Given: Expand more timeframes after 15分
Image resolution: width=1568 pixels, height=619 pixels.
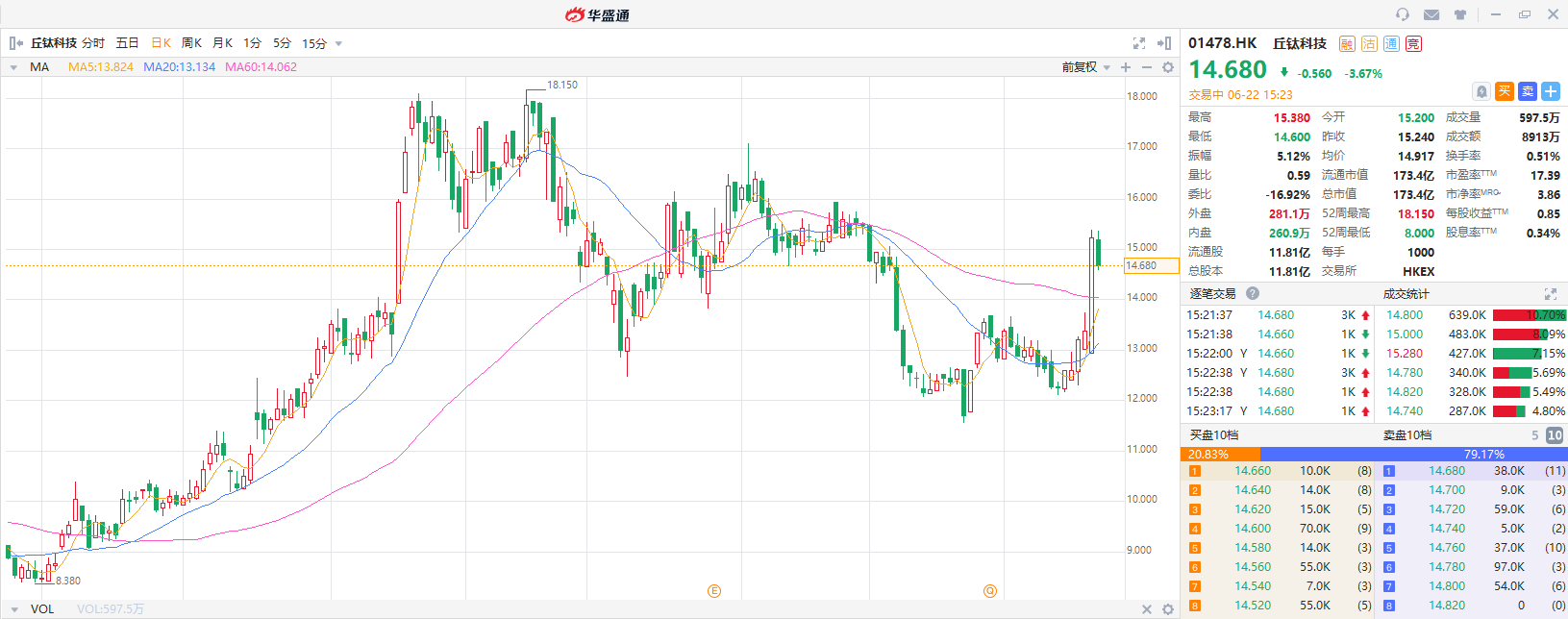Looking at the screenshot, I should pyautogui.click(x=338, y=43).
